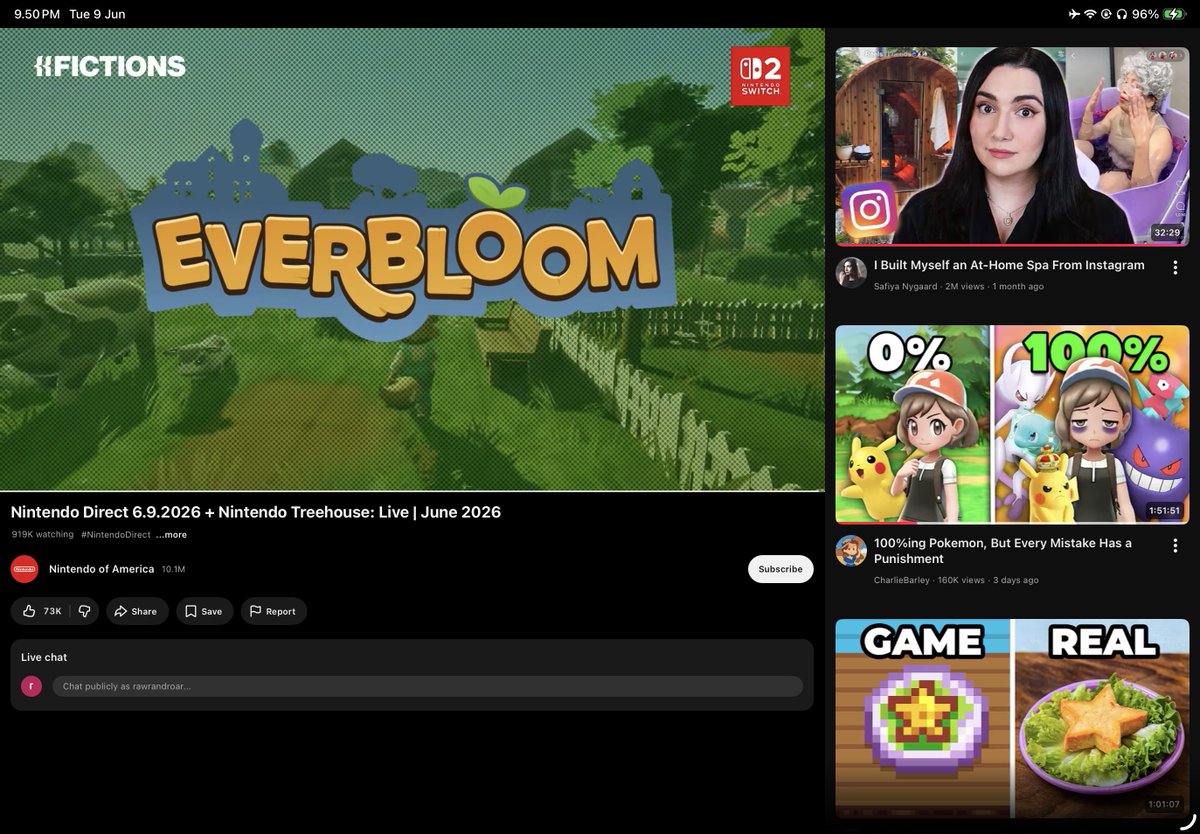Tap the 73K like count
The image size is (1200, 834).
(53, 611)
